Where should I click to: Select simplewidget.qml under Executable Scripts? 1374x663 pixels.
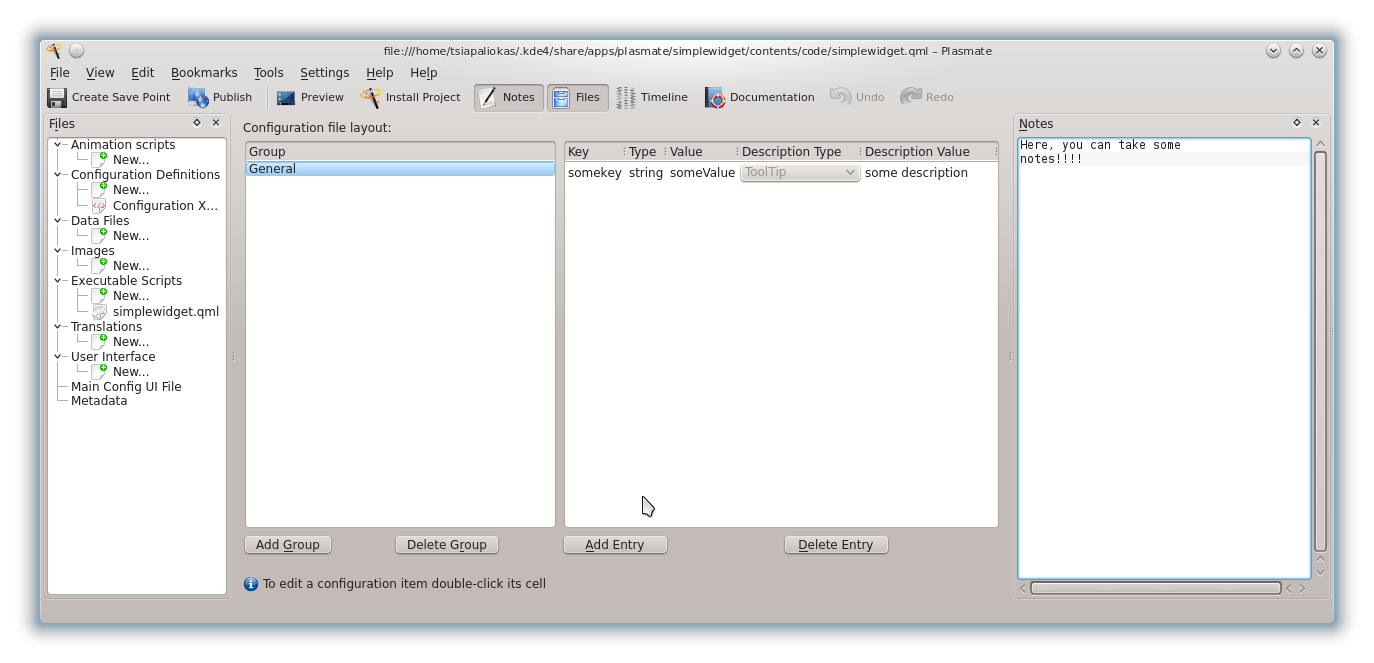point(164,311)
